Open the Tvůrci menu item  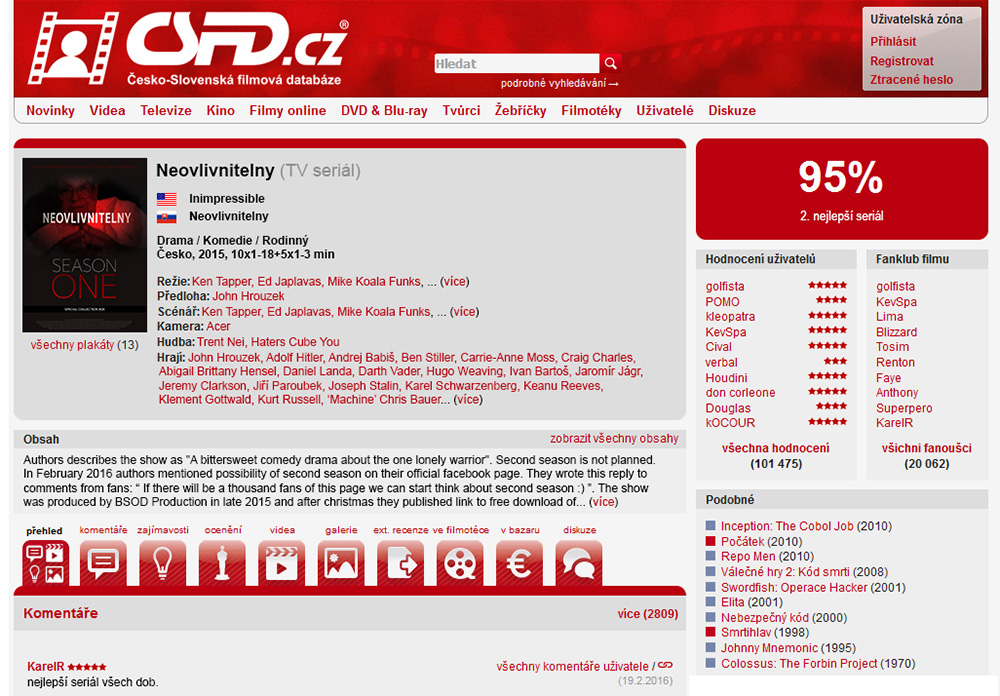click(461, 110)
